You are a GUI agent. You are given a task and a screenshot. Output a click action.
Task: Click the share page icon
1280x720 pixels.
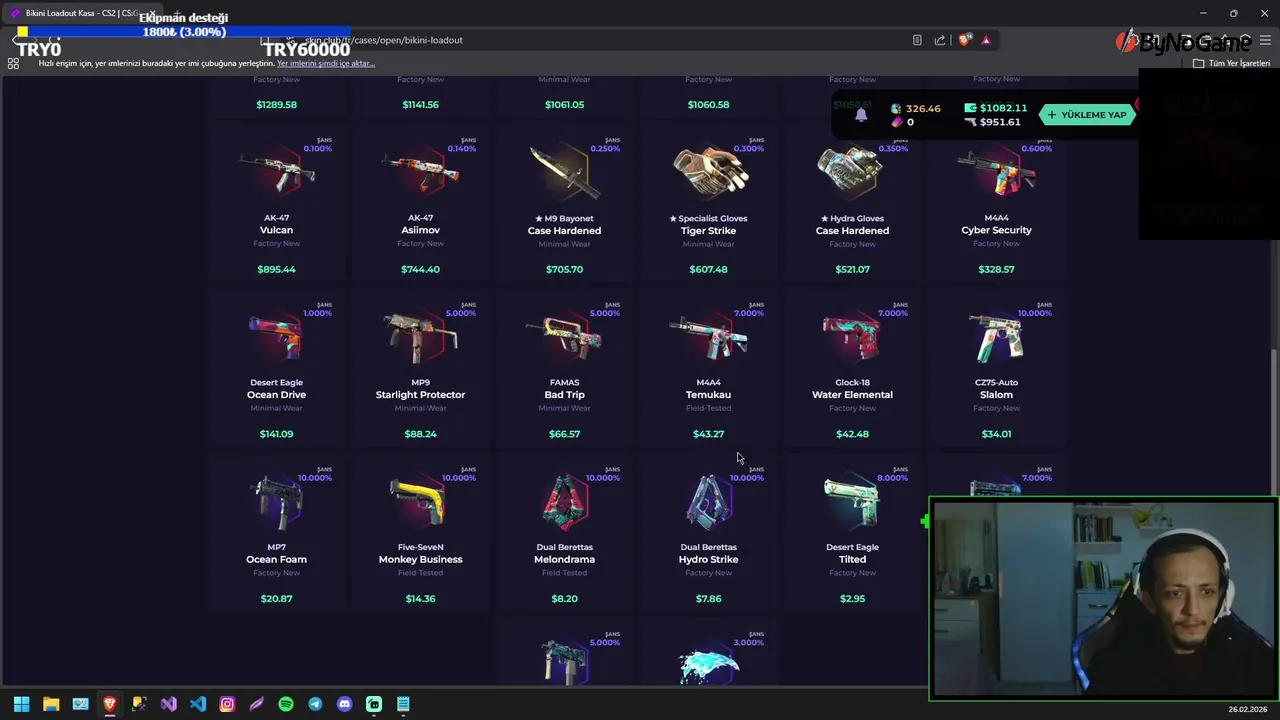(940, 40)
